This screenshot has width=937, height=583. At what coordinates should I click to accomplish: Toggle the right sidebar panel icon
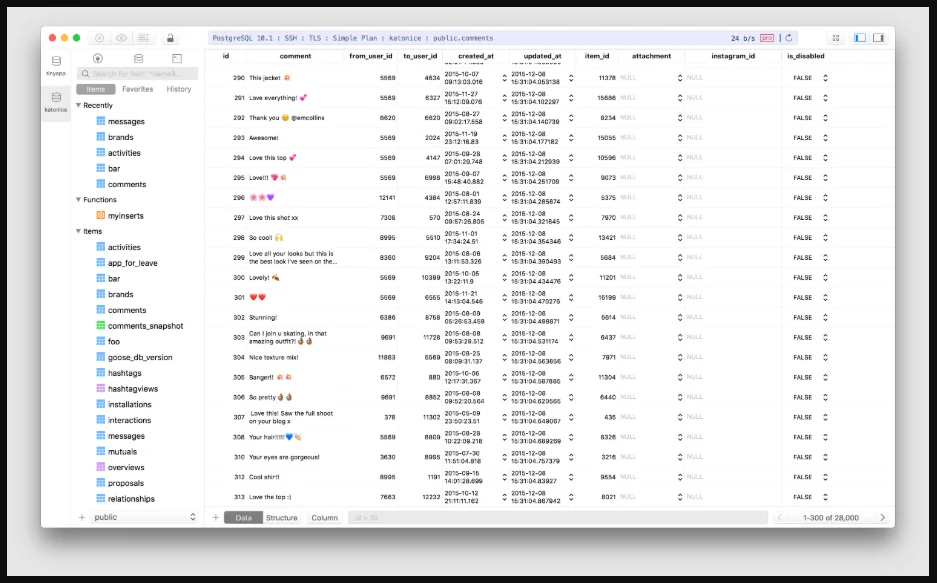tap(878, 38)
